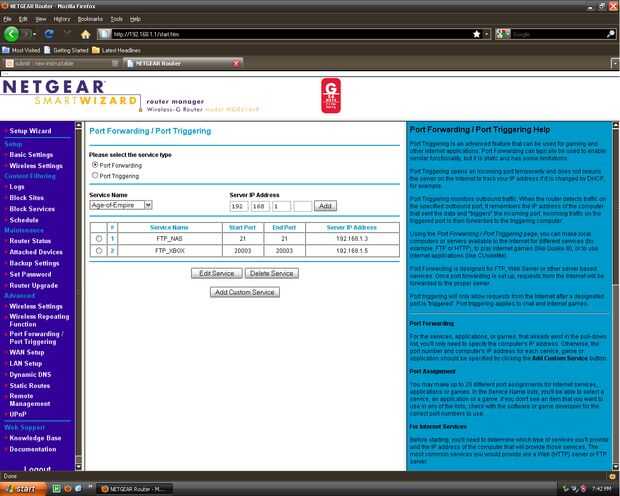
Task: Click the Edit Service button
Action: [x=216, y=273]
